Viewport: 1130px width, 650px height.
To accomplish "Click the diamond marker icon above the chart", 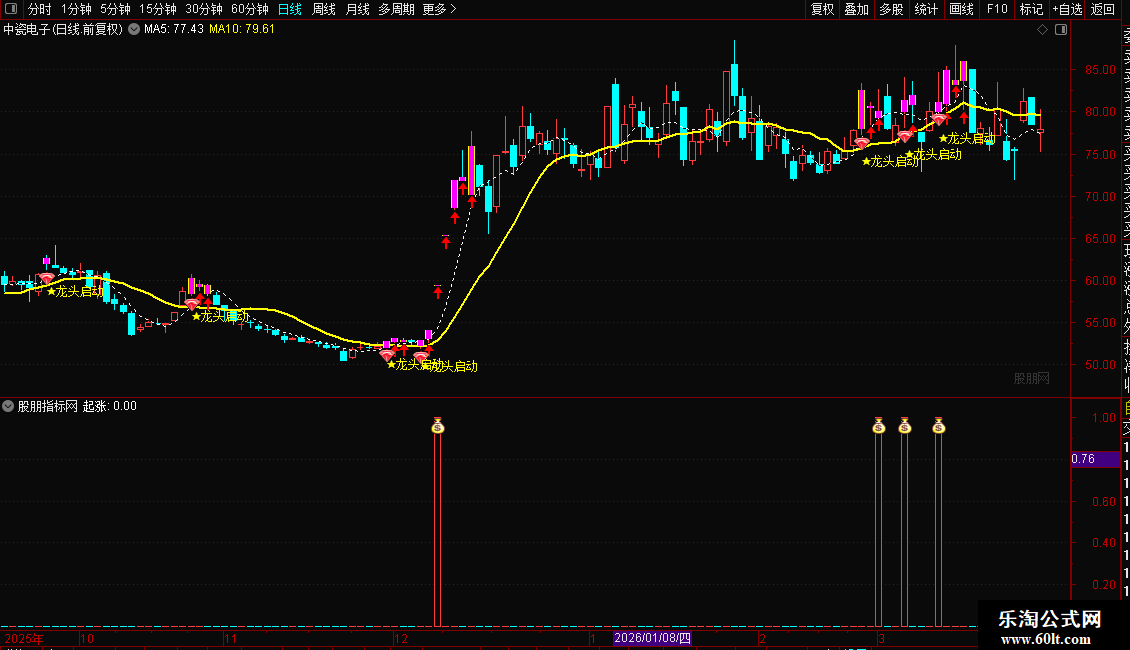I will tap(1042, 30).
